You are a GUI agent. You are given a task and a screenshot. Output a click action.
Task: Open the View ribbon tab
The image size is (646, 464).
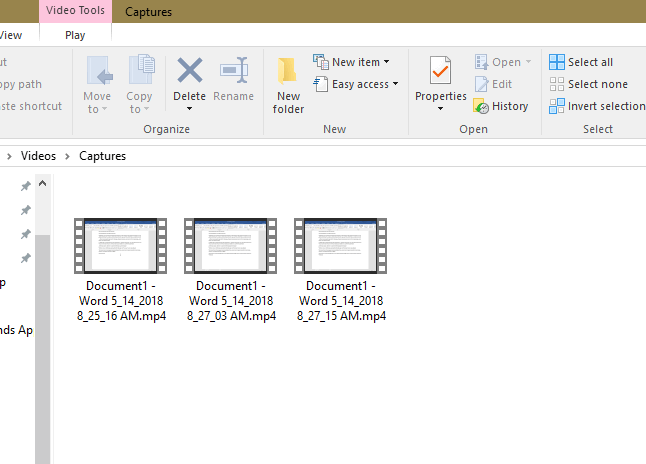tap(11, 35)
